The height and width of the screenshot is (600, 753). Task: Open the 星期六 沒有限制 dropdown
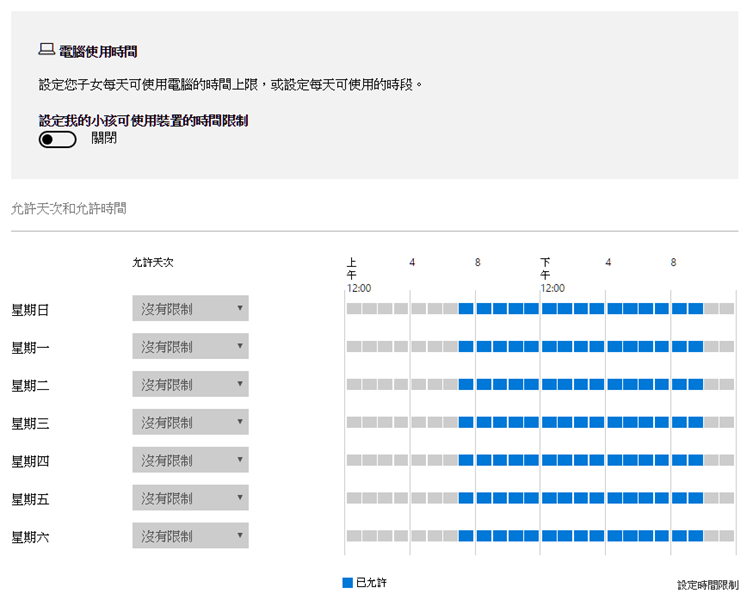(x=190, y=536)
